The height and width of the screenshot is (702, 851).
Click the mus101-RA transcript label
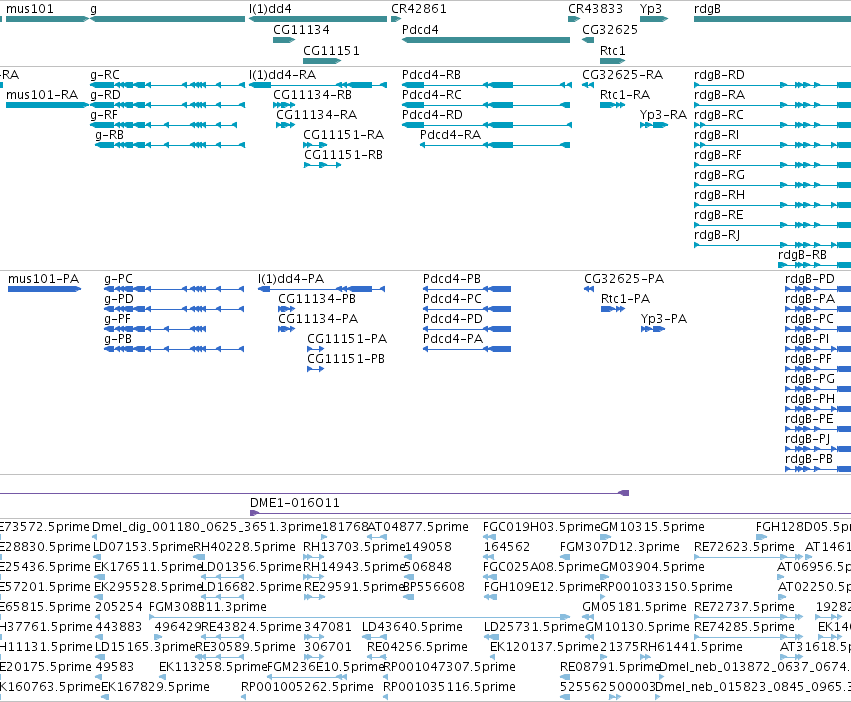(42, 95)
